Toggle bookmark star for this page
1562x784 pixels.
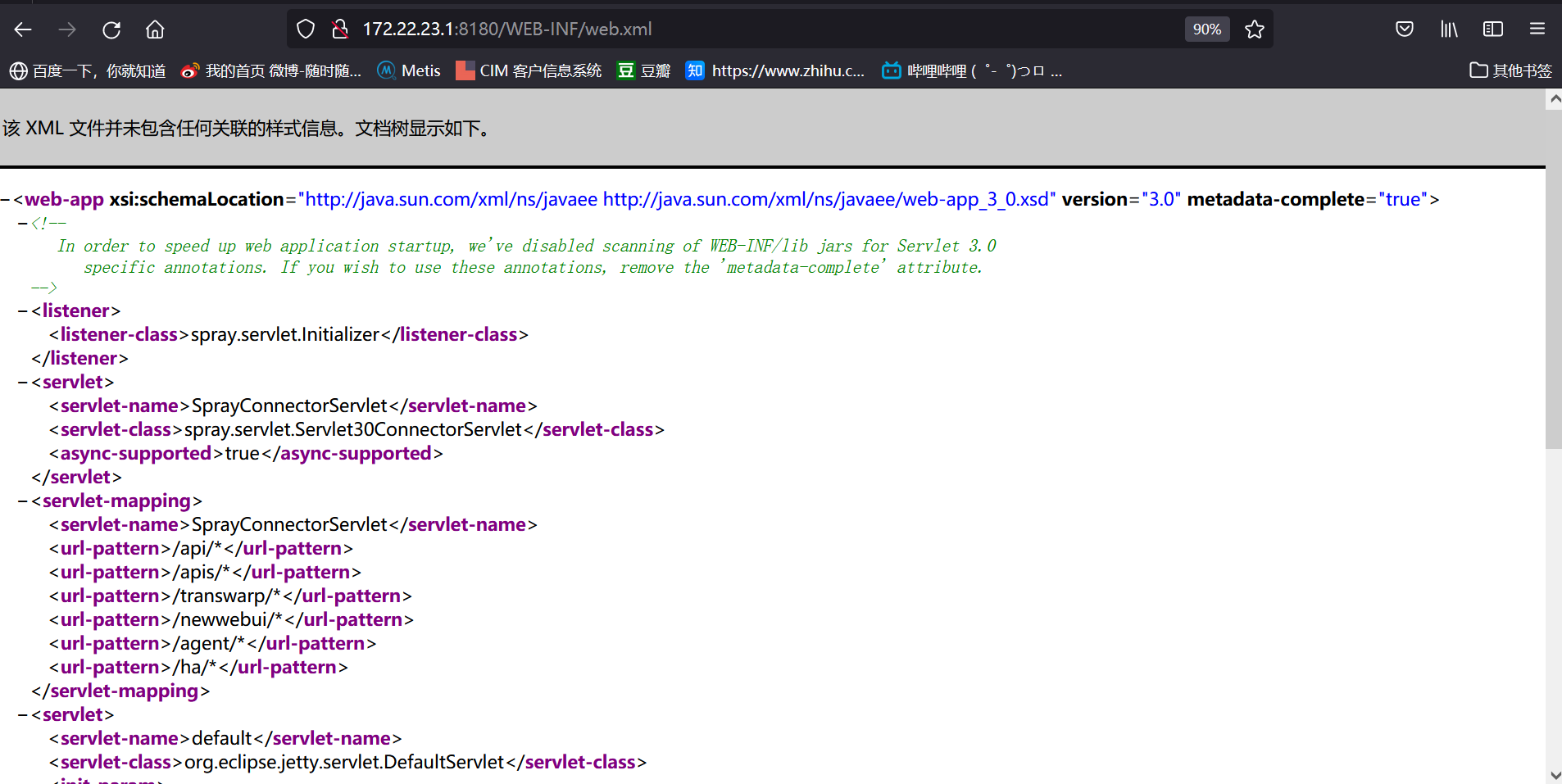point(1254,28)
